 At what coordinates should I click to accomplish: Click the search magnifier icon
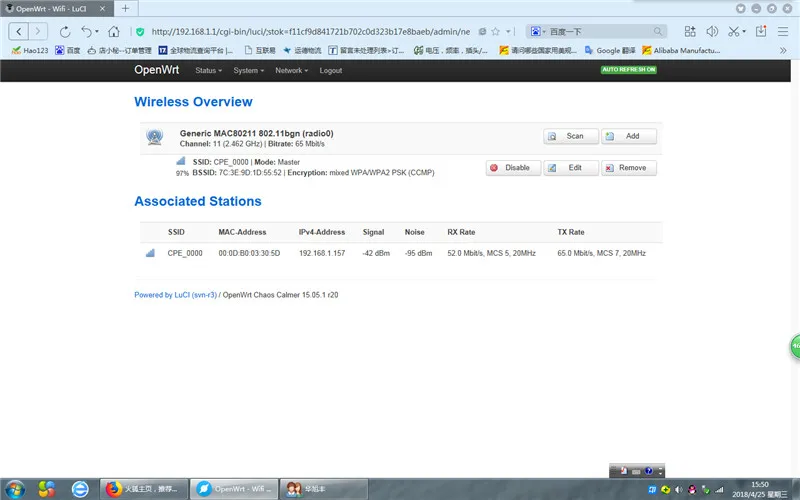pos(658,32)
